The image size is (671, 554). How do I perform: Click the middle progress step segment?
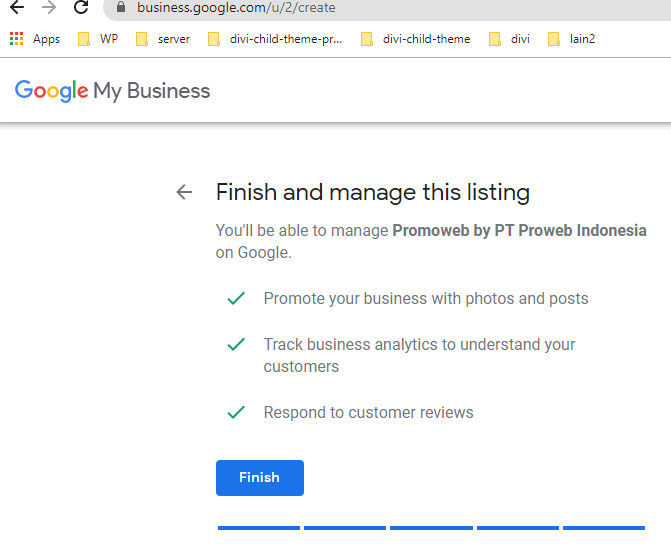coord(431,528)
